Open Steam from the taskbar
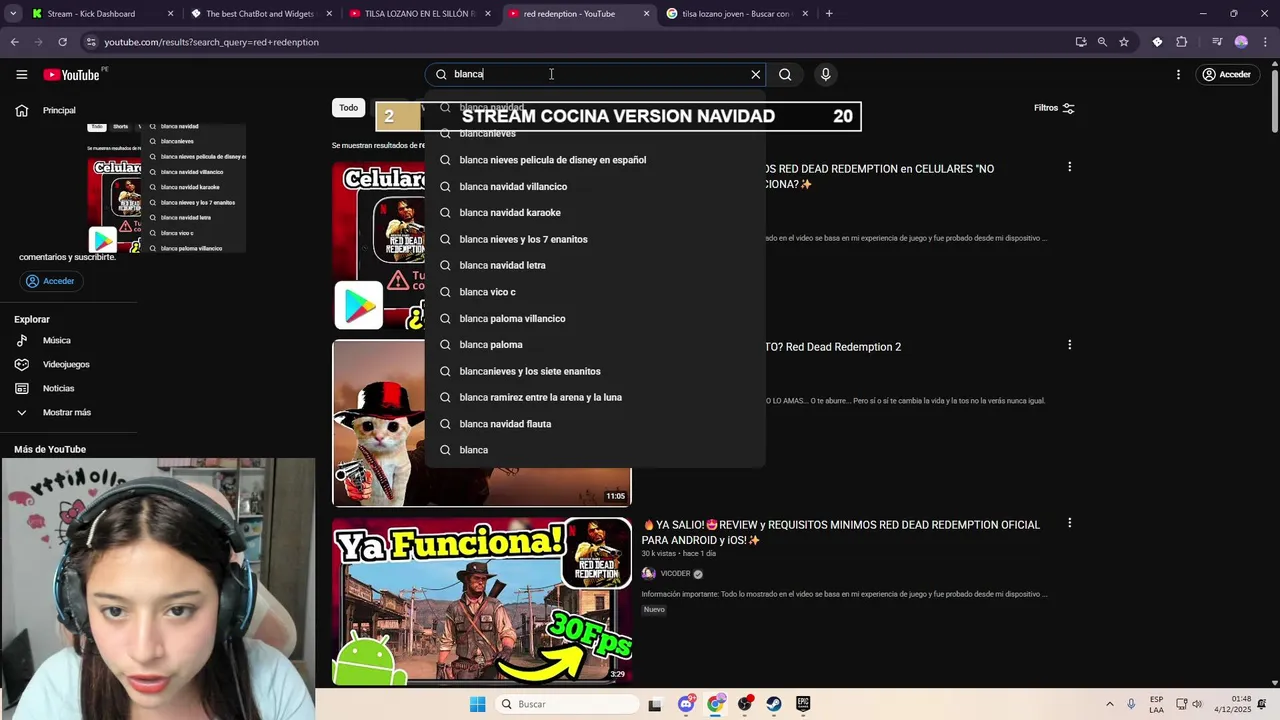1280x720 pixels. point(774,704)
